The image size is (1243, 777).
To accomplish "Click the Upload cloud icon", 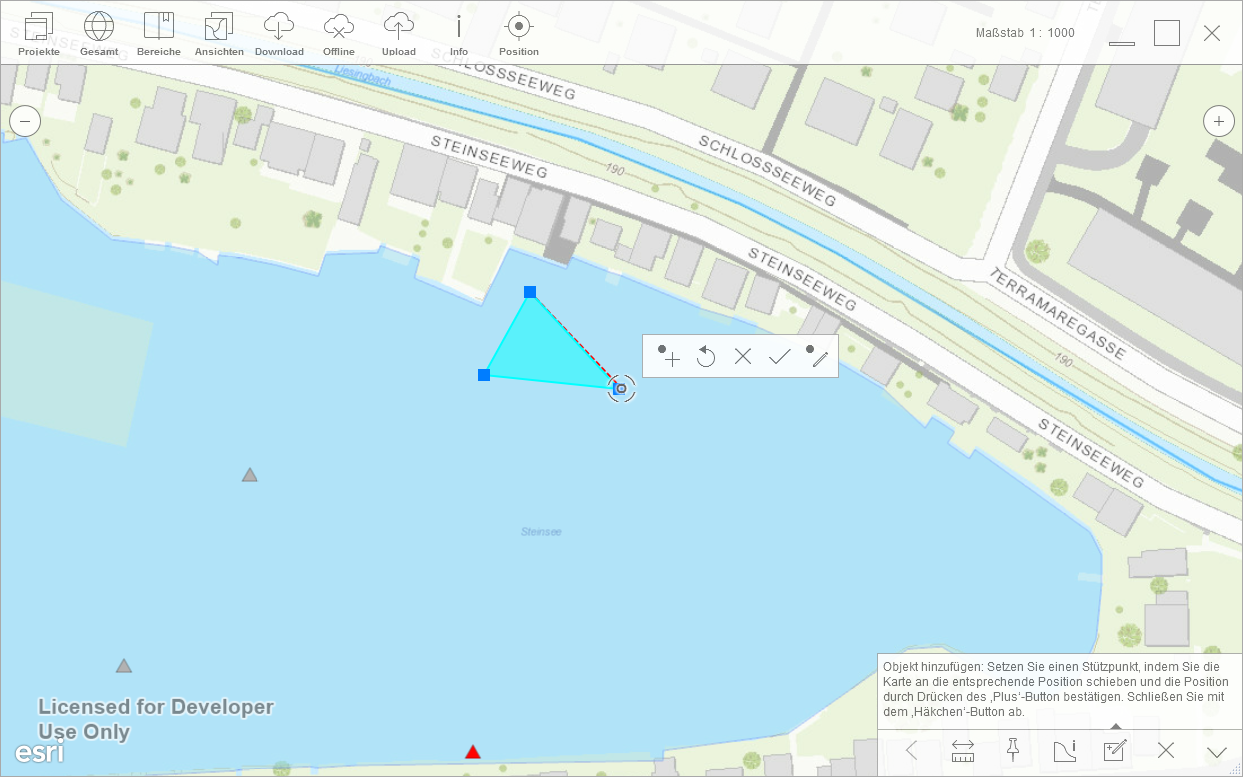I will 399,34.
